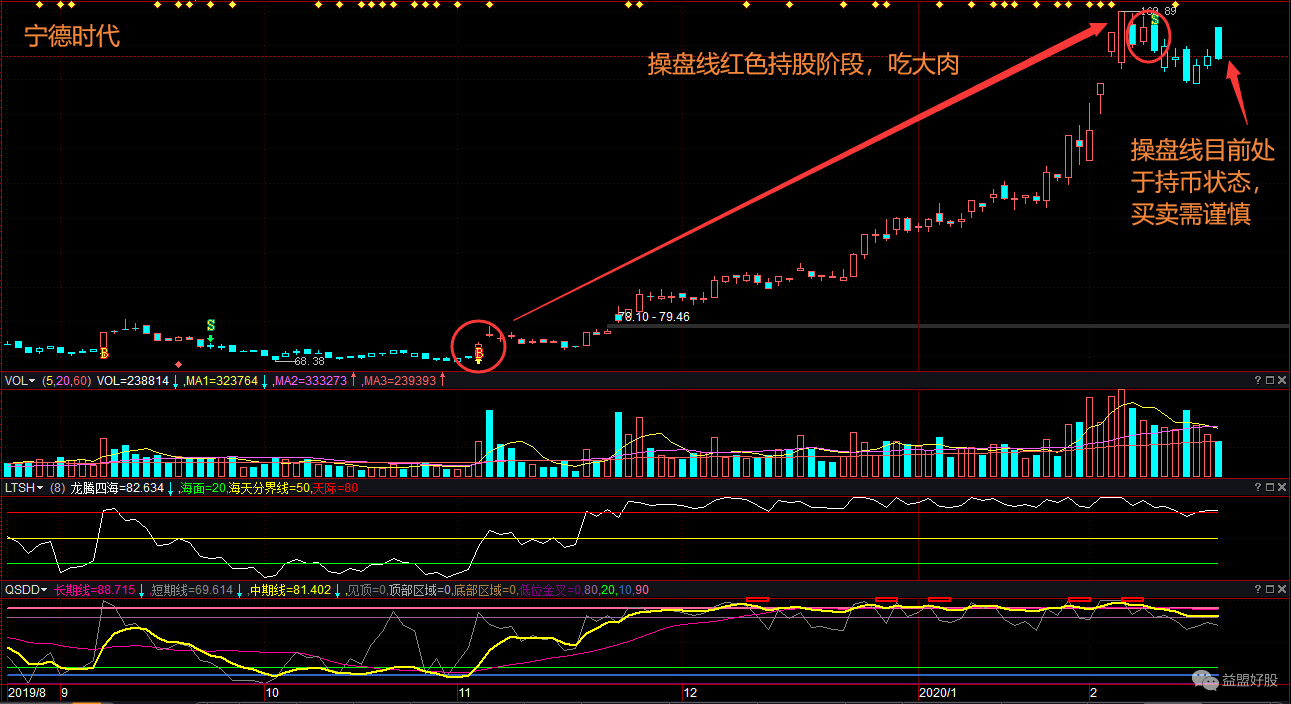Click the help icon in LTSH panel
This screenshot has height=704, width=1291.
click(1257, 487)
